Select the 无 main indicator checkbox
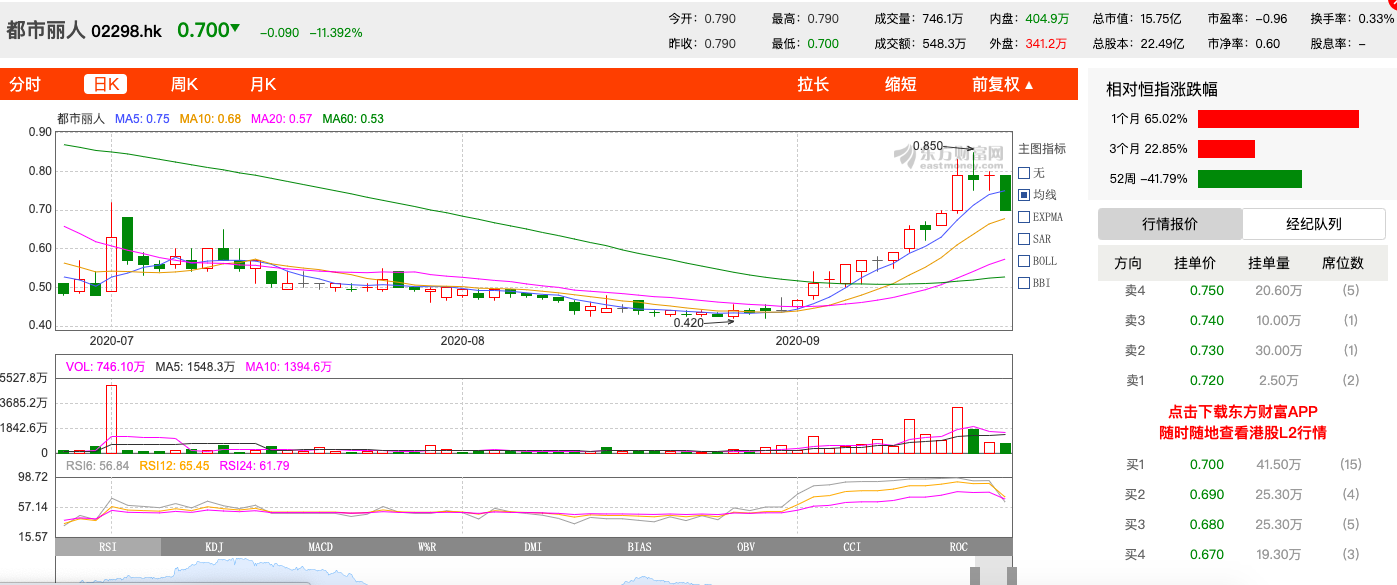 (x=1024, y=173)
